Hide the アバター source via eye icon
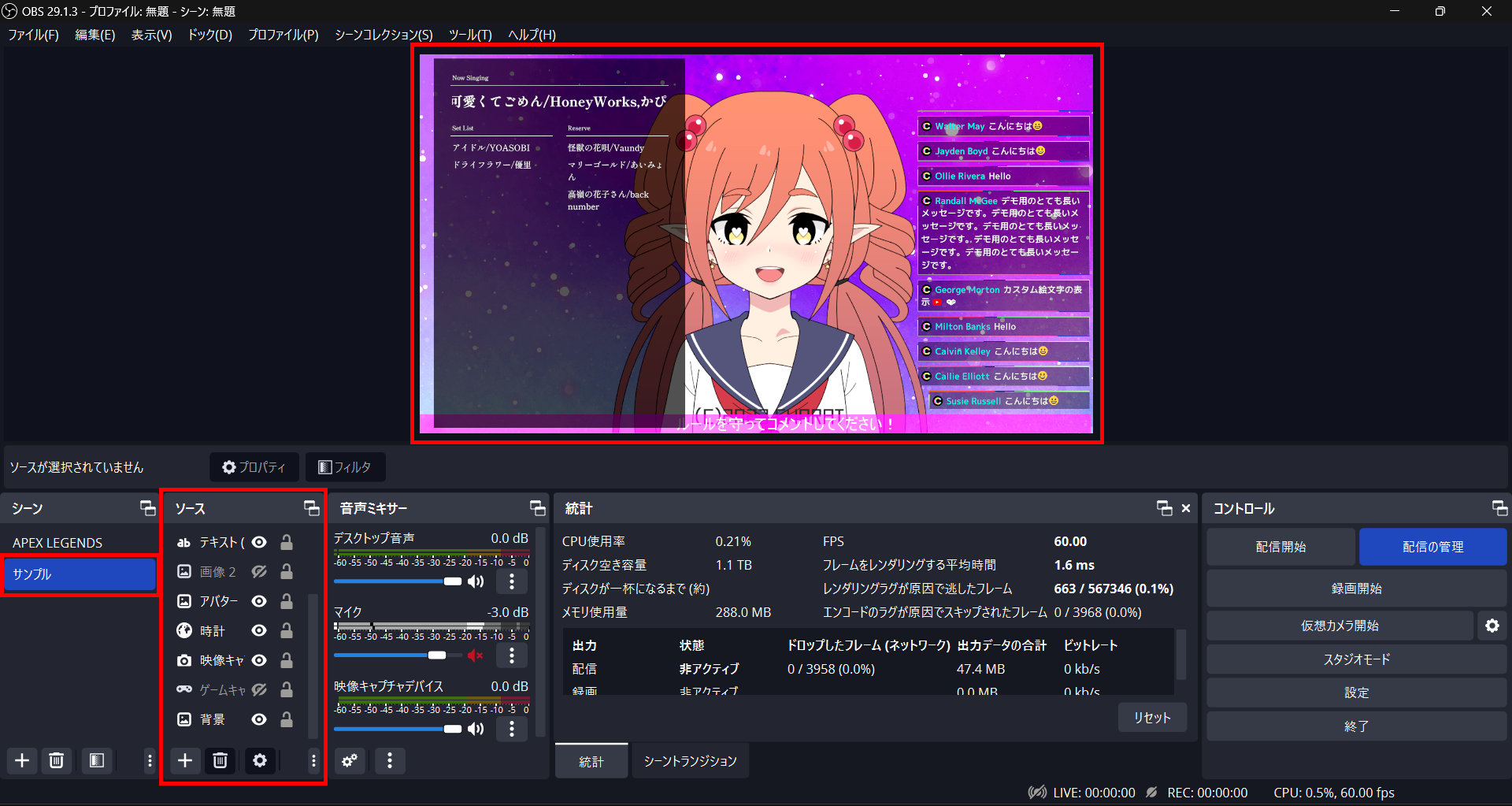1512x806 pixels. pos(259,601)
